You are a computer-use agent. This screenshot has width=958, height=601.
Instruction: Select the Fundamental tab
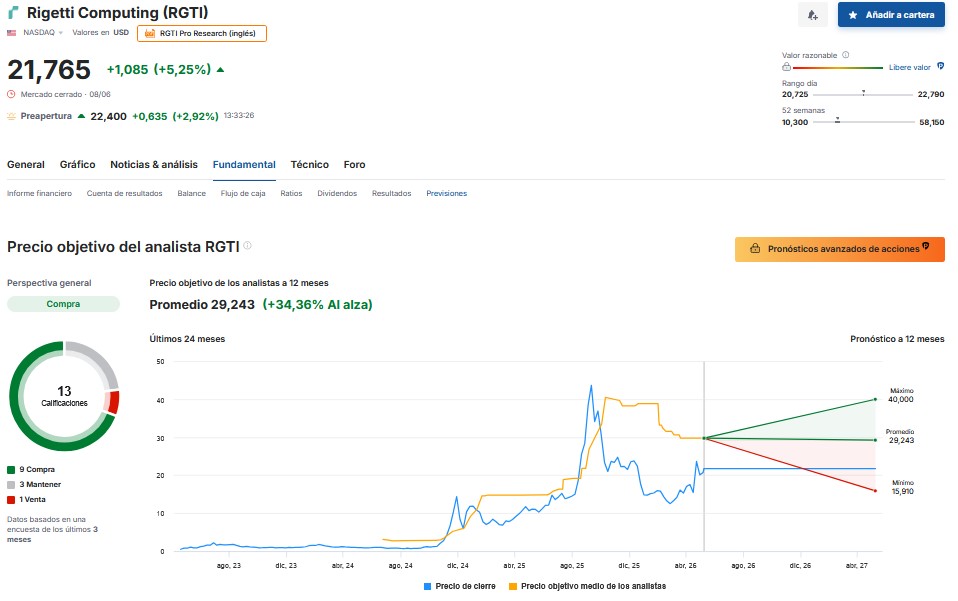[x=244, y=165]
